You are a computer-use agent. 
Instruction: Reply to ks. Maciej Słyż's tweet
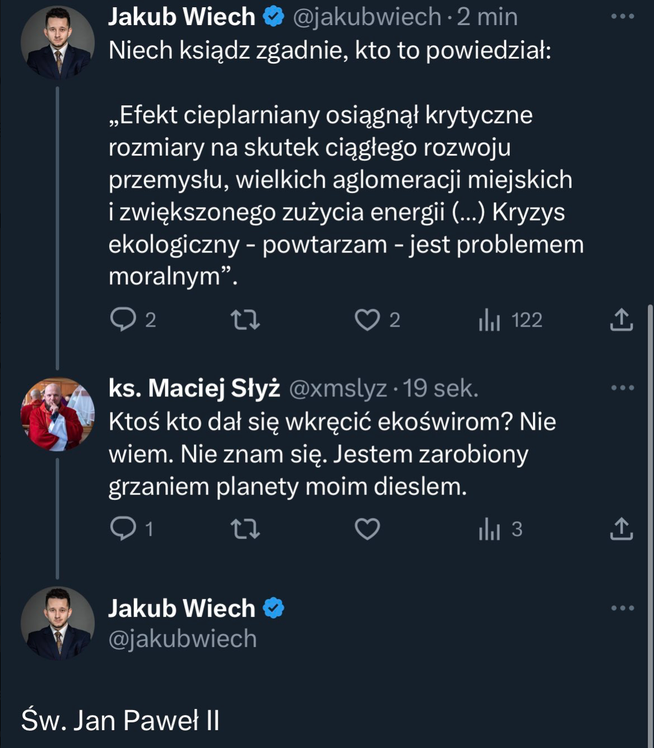(122, 530)
